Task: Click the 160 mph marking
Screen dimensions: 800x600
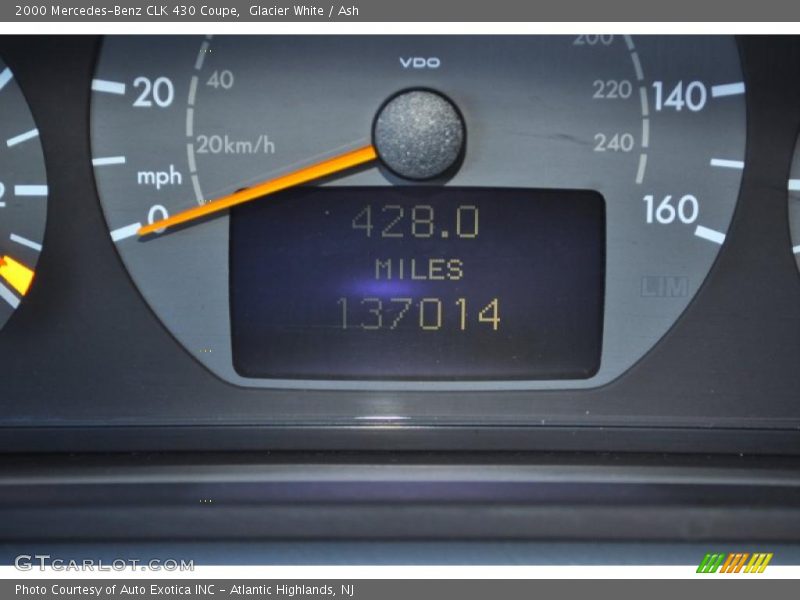Action: point(670,210)
